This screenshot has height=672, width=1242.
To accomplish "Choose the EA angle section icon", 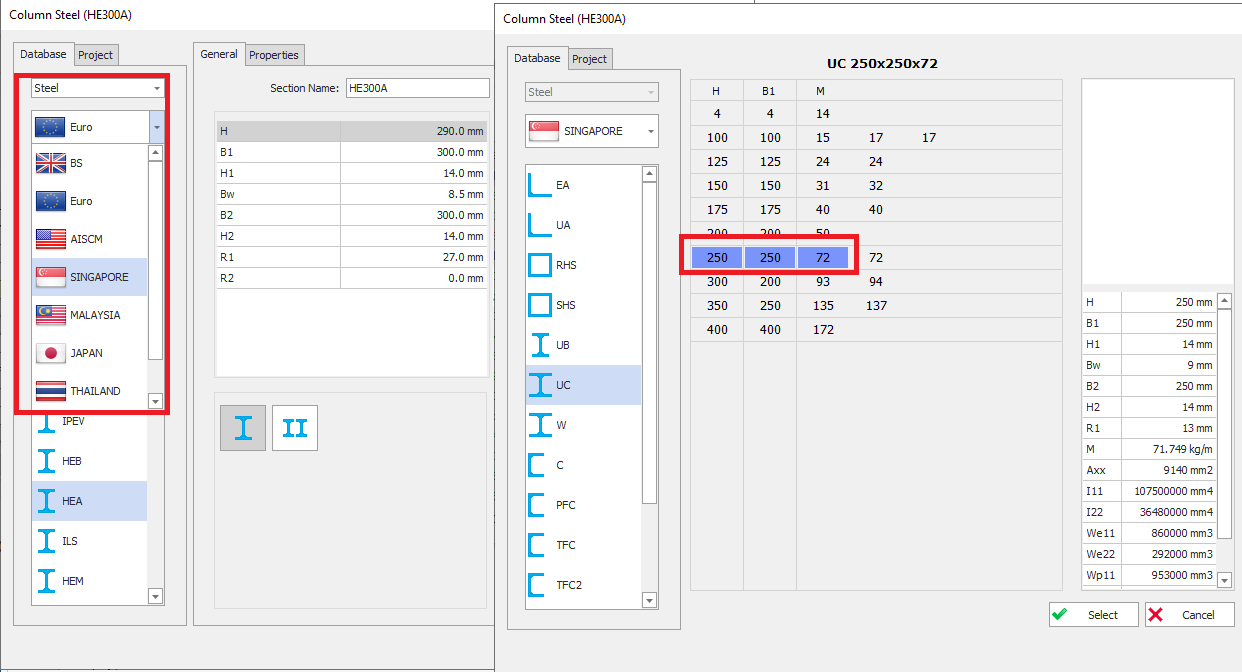I will pos(540,185).
